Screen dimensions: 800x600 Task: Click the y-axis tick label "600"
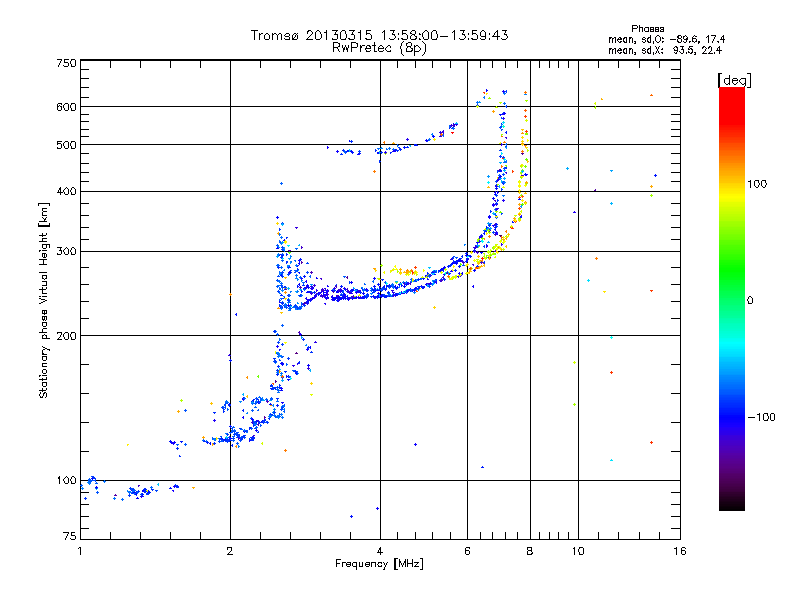[66, 107]
